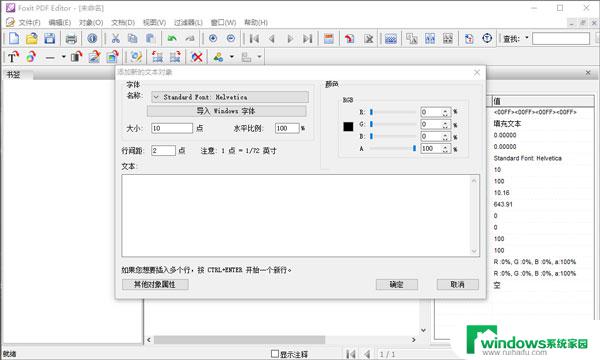This screenshot has width=600, height=360.
Task: Toggle the 显示注释 checkbox
Action: [x=275, y=354]
